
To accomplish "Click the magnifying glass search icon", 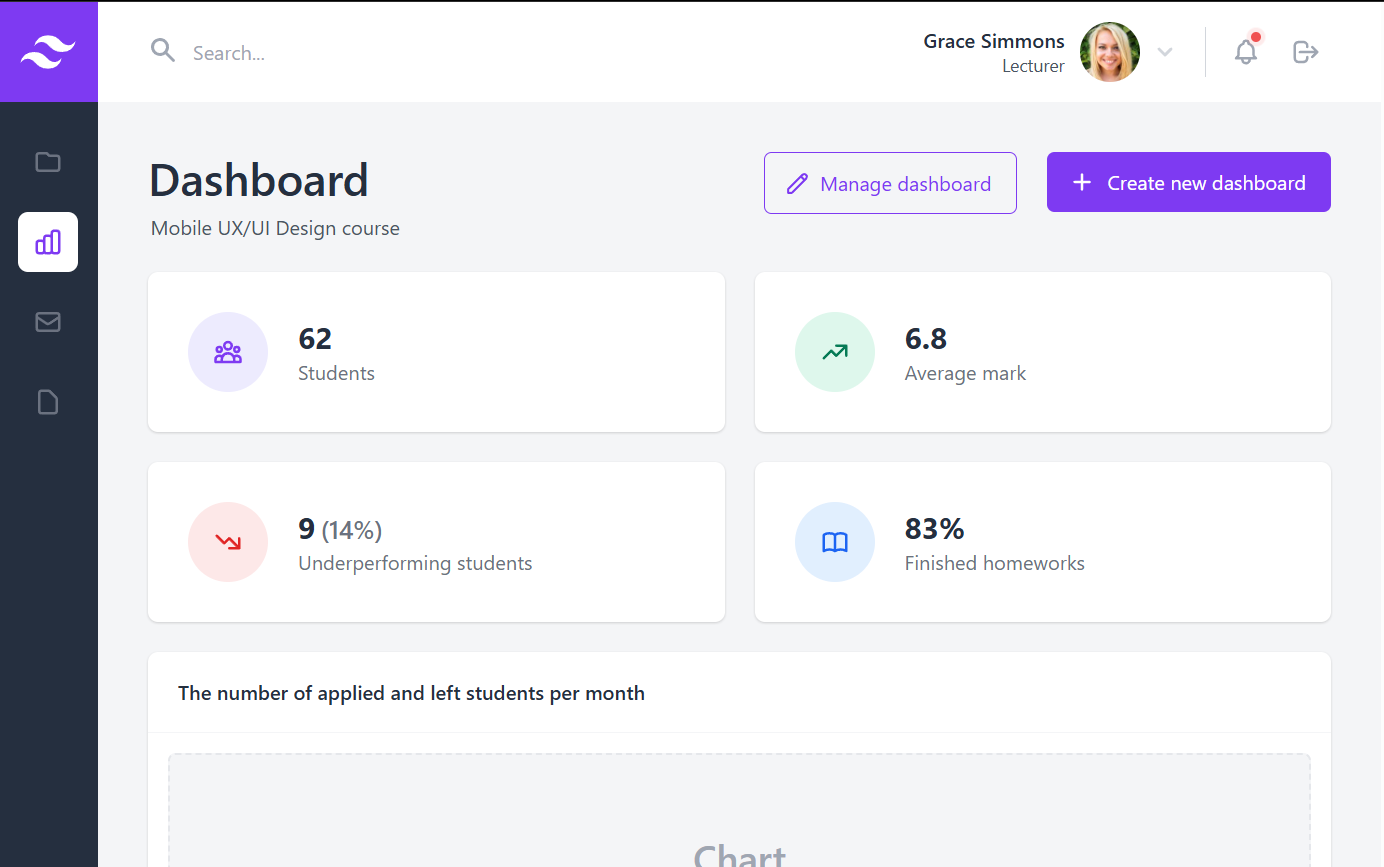I will [x=163, y=51].
